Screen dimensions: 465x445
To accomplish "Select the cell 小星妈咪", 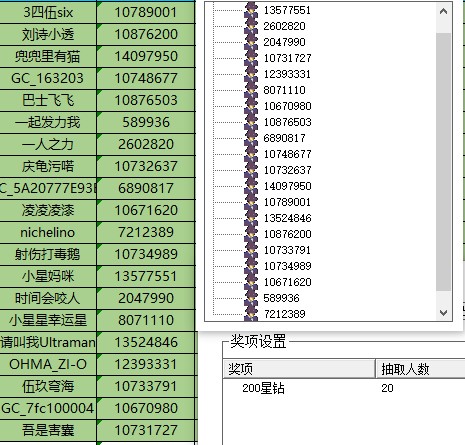I will point(48,276).
